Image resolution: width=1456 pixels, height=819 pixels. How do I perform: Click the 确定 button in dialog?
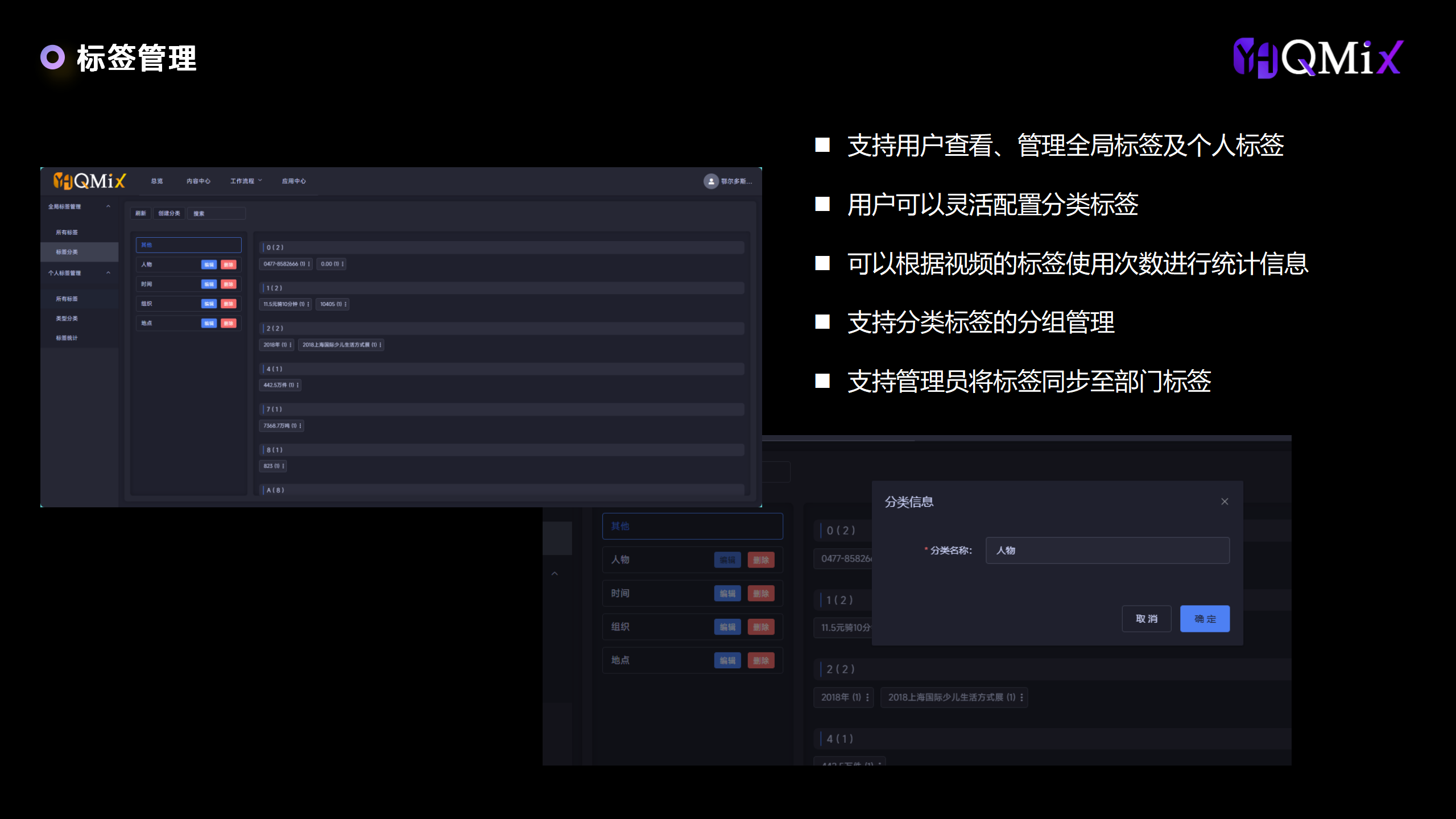1205,619
